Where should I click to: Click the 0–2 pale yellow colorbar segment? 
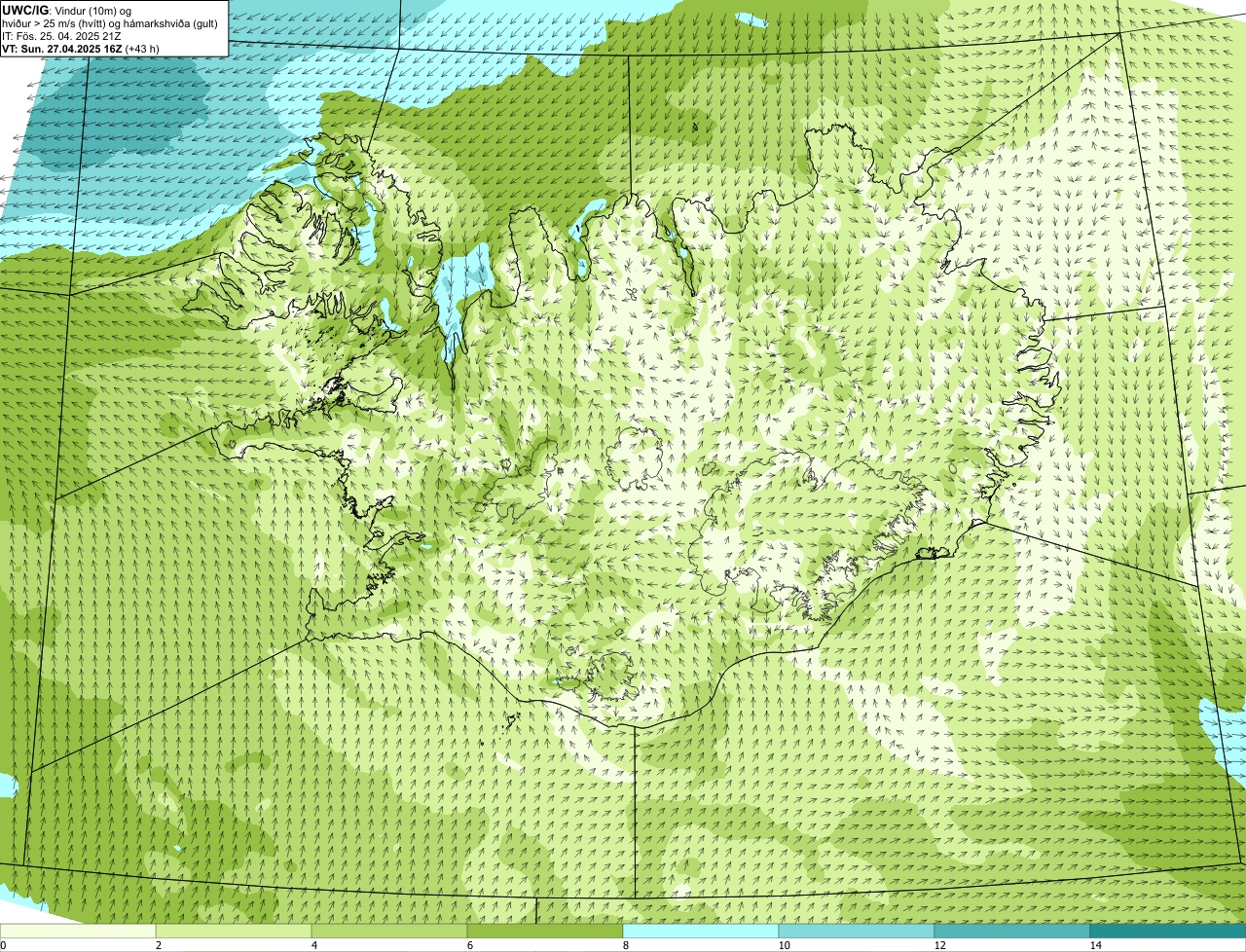coord(78,931)
